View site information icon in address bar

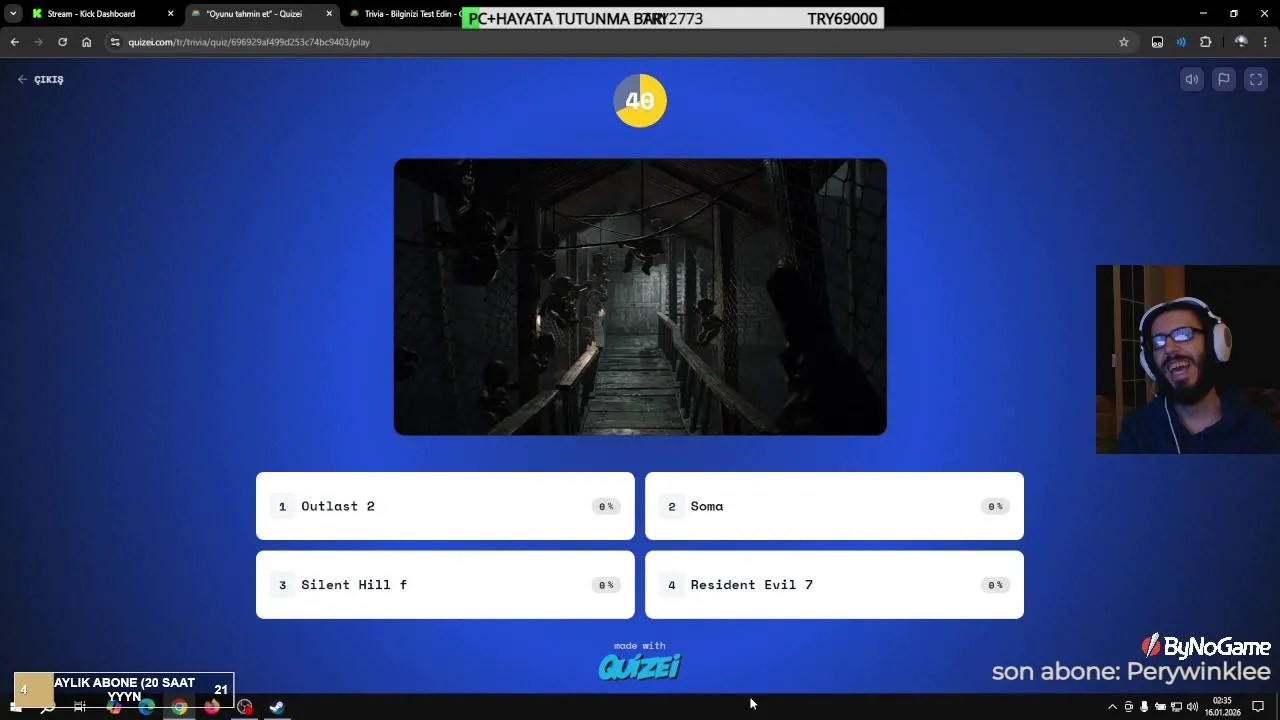tap(115, 42)
